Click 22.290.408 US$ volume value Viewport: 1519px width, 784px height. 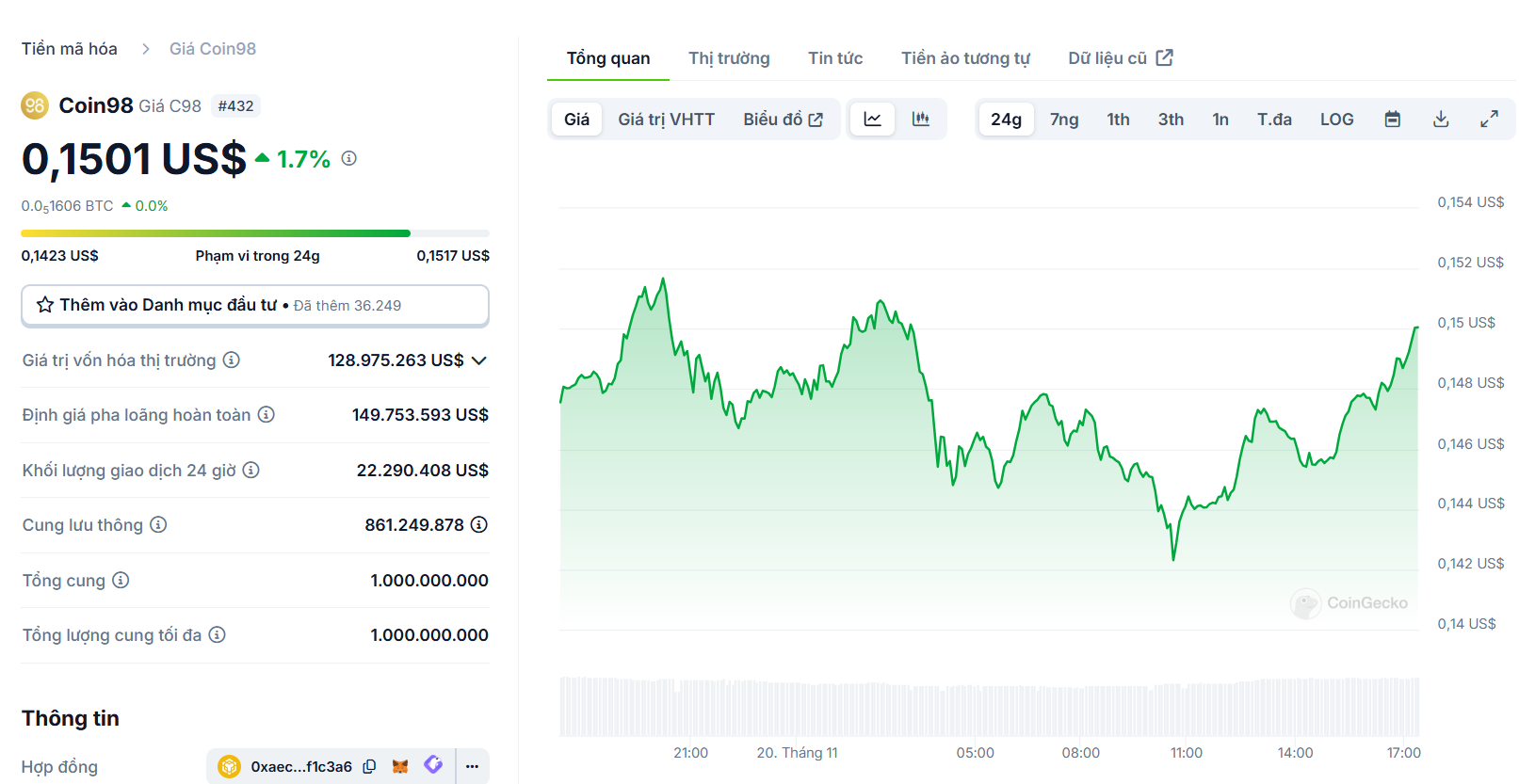[x=423, y=471]
